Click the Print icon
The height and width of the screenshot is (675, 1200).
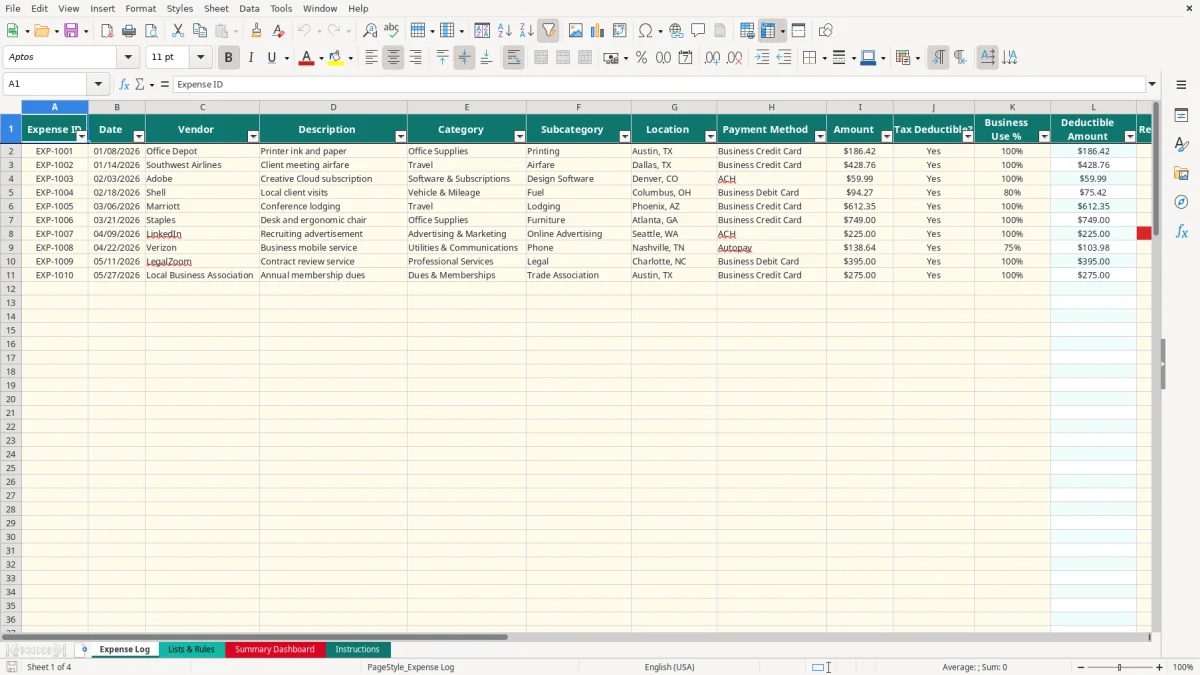click(x=129, y=31)
